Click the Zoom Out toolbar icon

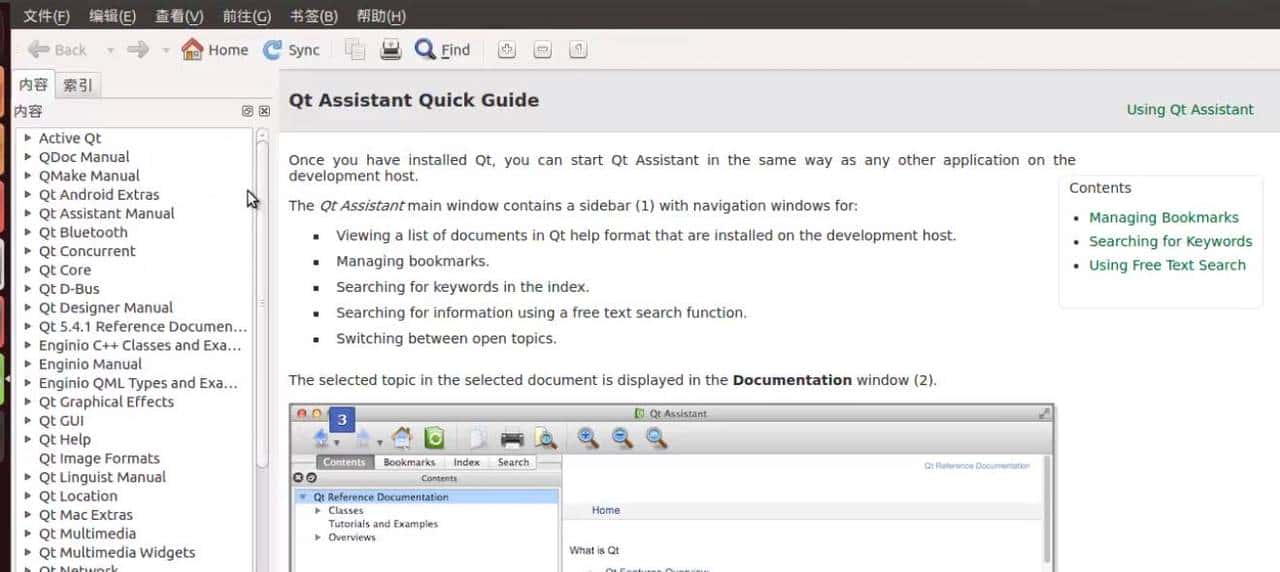tap(542, 50)
